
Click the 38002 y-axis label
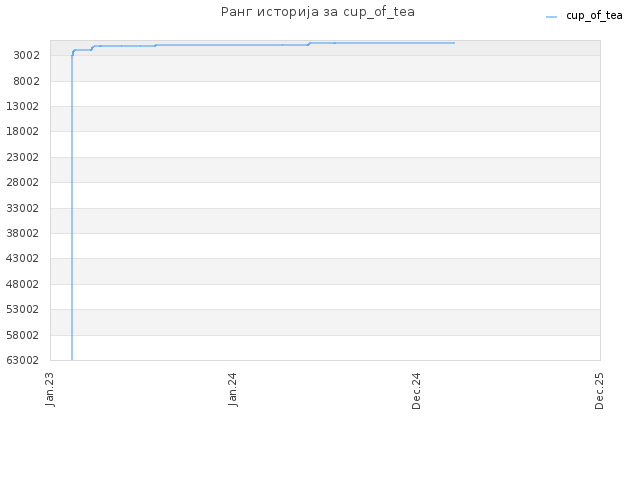coord(23,233)
